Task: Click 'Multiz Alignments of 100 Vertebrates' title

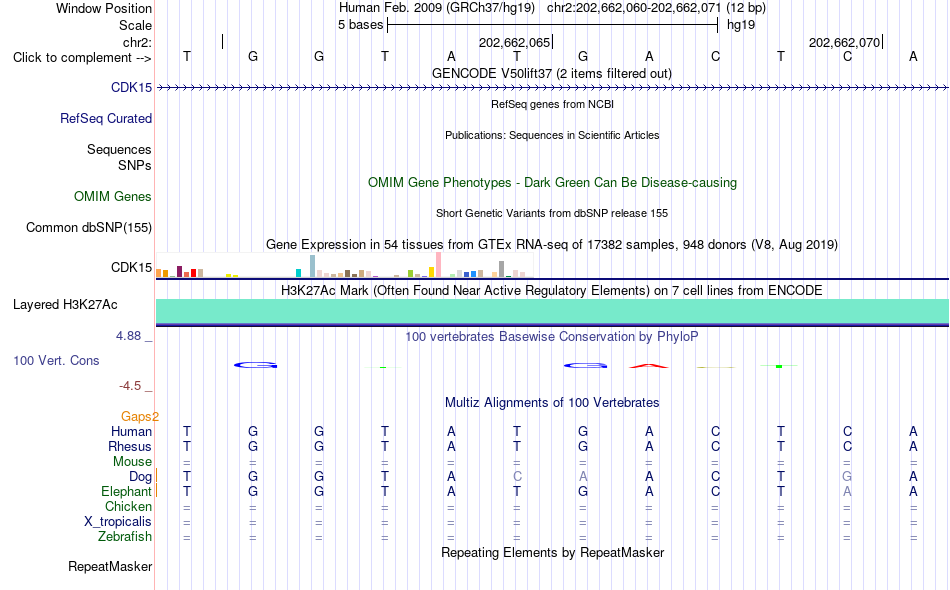Action: (x=552, y=402)
